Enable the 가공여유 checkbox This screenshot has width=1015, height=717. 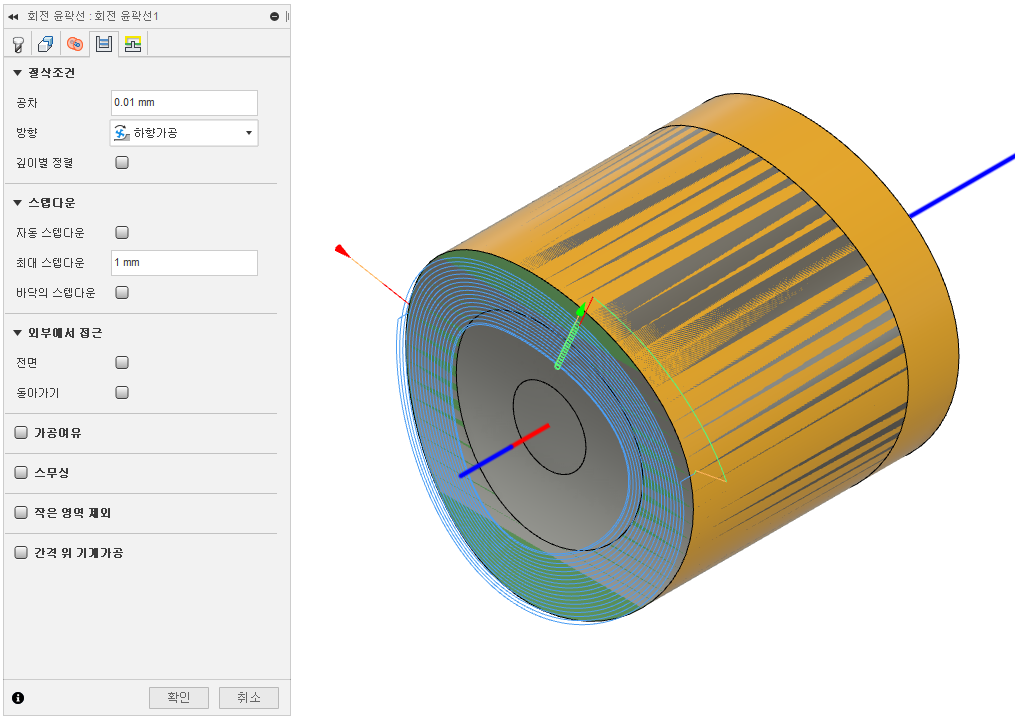(x=21, y=432)
